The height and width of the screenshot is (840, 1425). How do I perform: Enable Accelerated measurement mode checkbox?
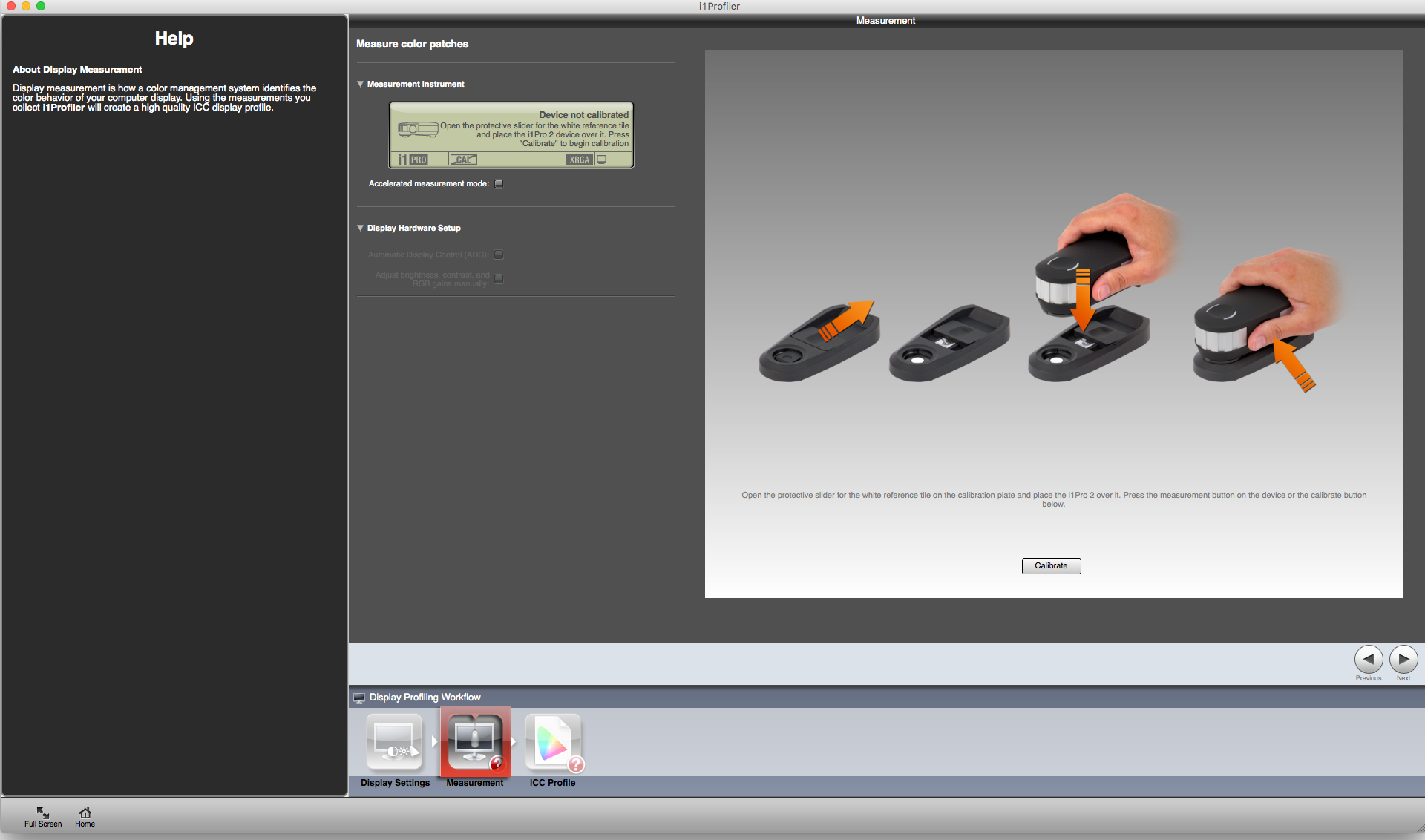point(499,184)
